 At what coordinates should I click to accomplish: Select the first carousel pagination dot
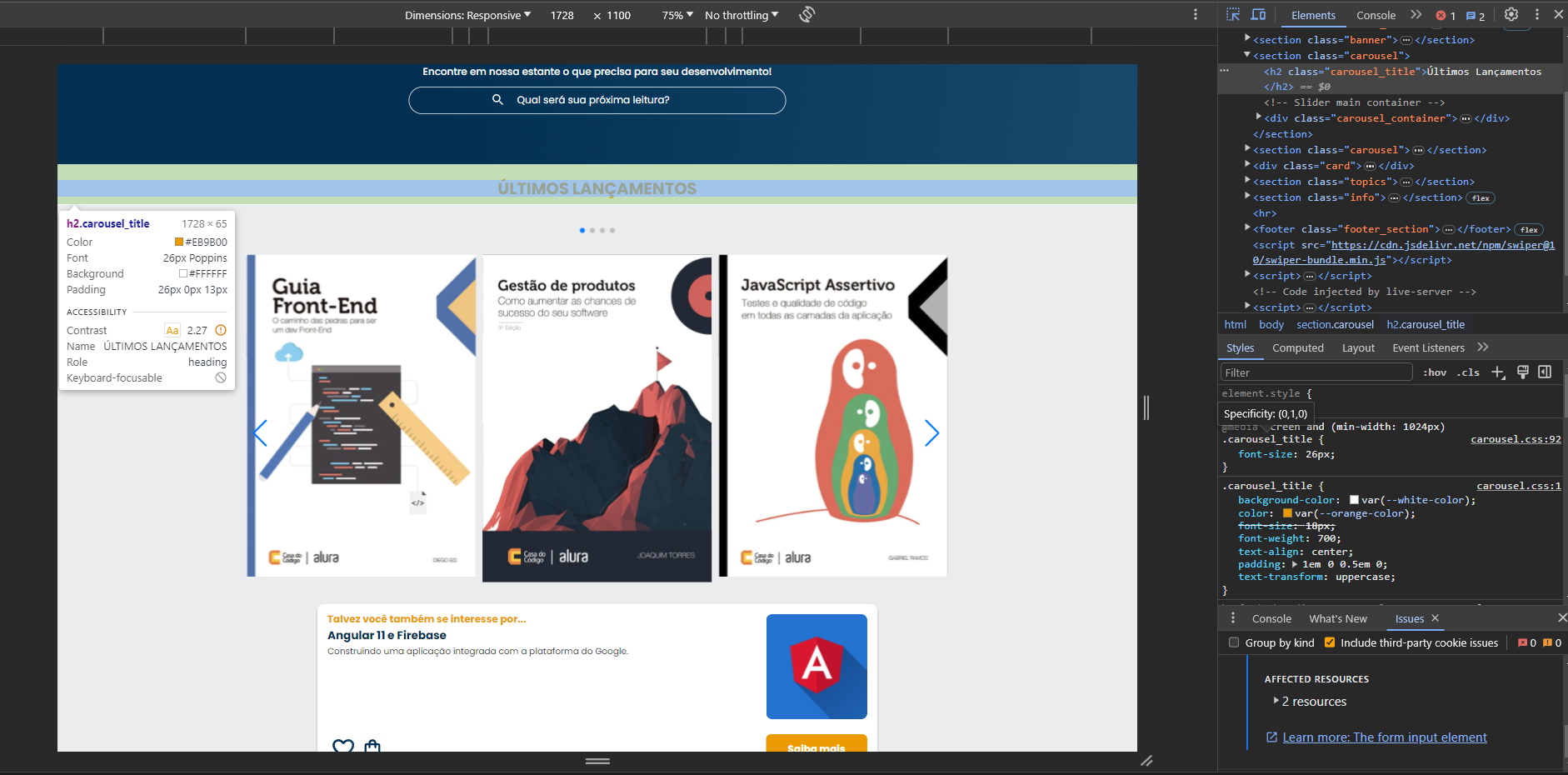click(582, 230)
